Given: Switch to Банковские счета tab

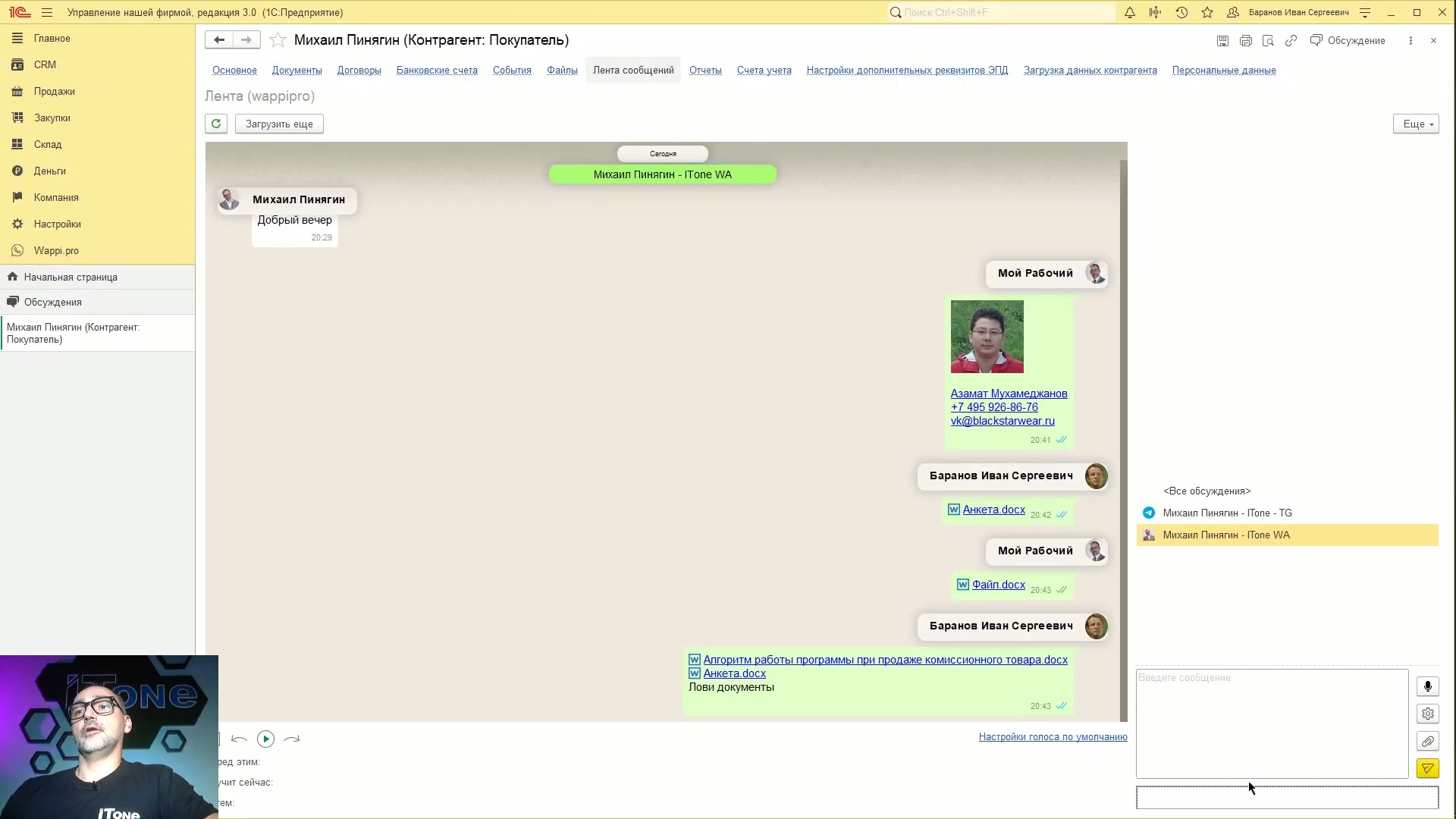Looking at the screenshot, I should [x=437, y=71].
